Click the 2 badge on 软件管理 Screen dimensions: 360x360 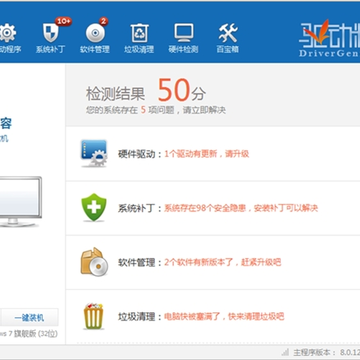(x=103, y=22)
